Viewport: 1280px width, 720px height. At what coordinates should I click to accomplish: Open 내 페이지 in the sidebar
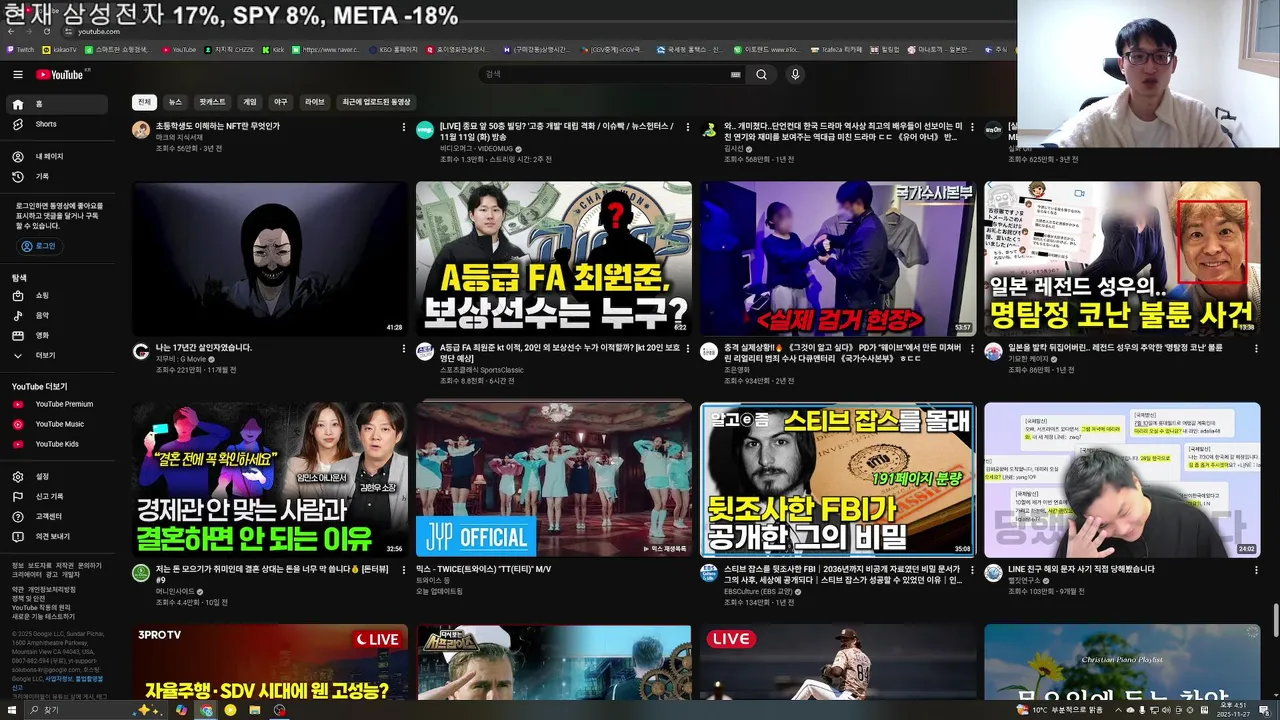click(x=57, y=157)
